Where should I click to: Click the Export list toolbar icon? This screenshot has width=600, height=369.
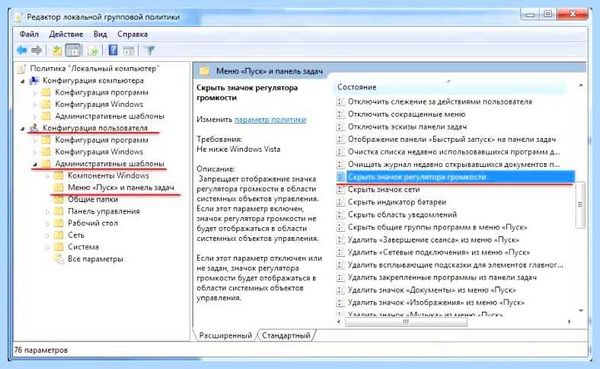click(x=93, y=50)
